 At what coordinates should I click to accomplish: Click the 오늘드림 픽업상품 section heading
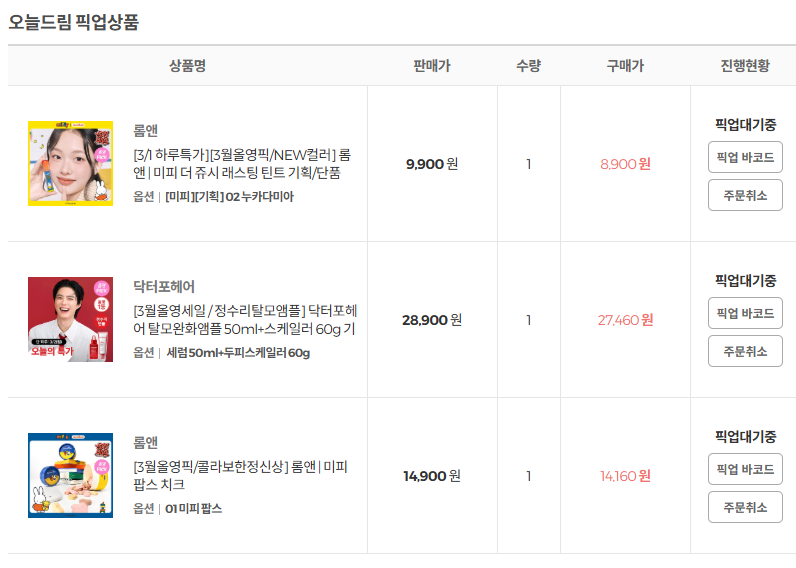[x=74, y=21]
